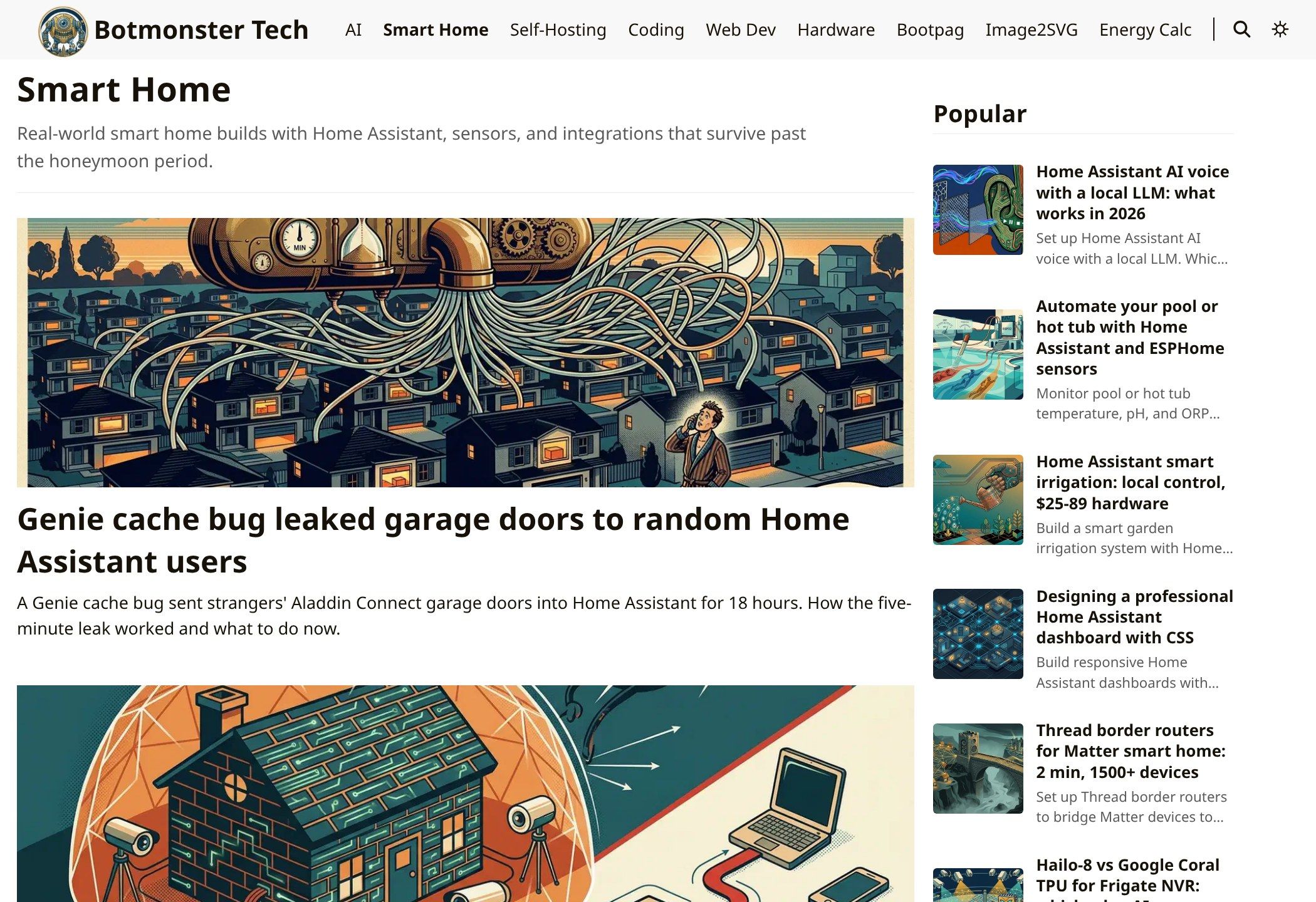The height and width of the screenshot is (902, 1316).
Task: Click the garage doors article hero image
Action: [466, 353]
